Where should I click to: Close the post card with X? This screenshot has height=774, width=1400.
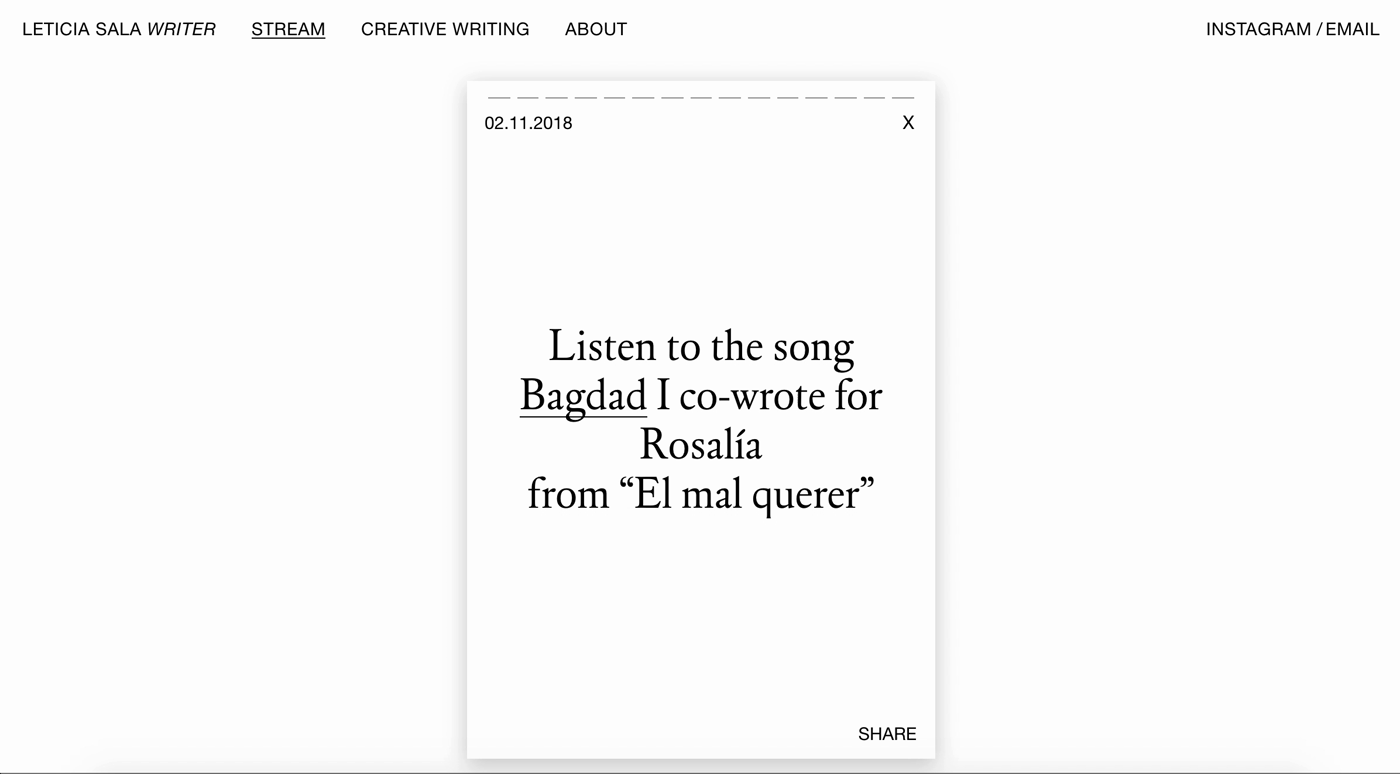(908, 123)
